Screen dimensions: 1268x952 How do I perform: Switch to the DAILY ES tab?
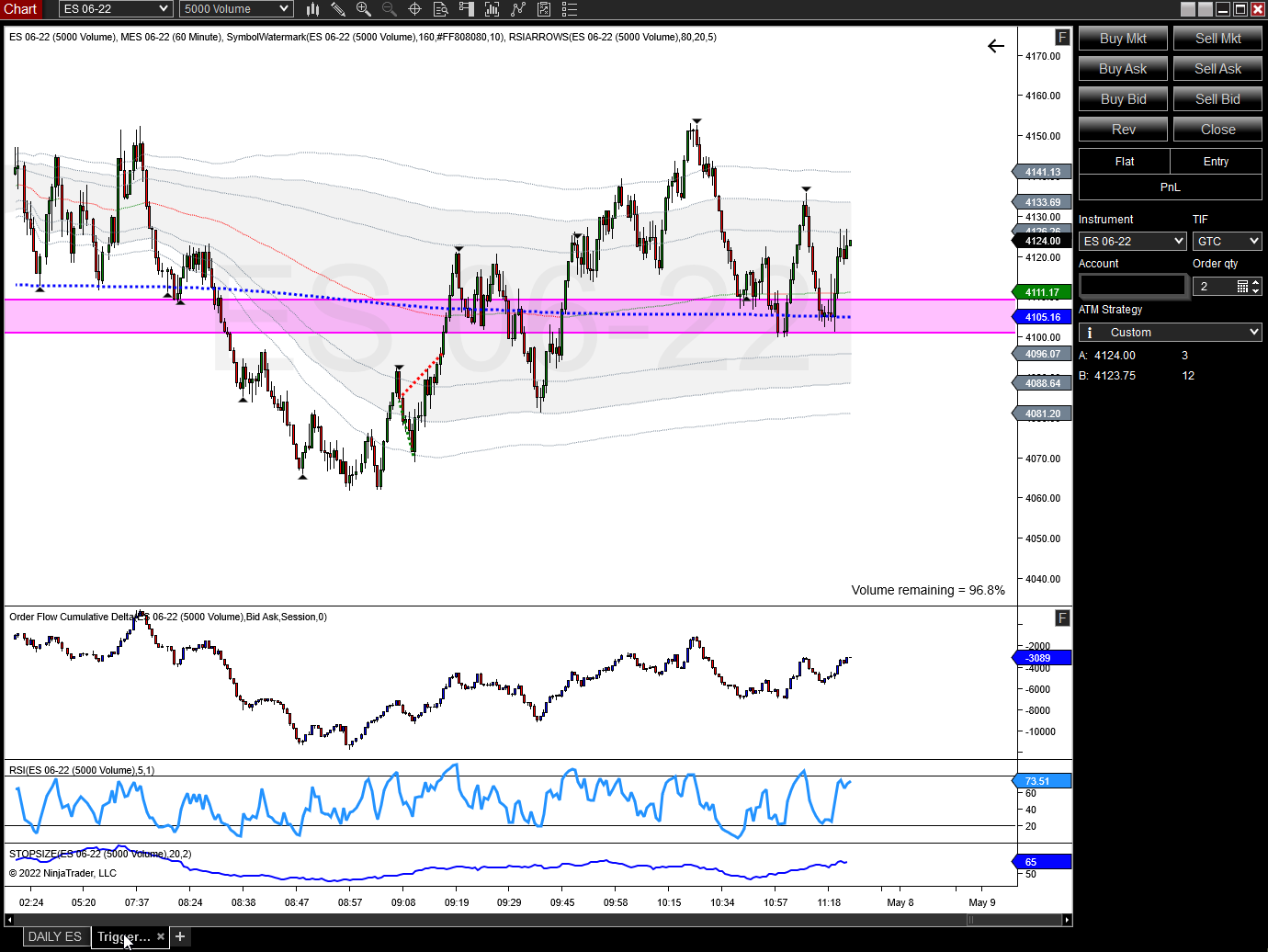pyautogui.click(x=55, y=936)
